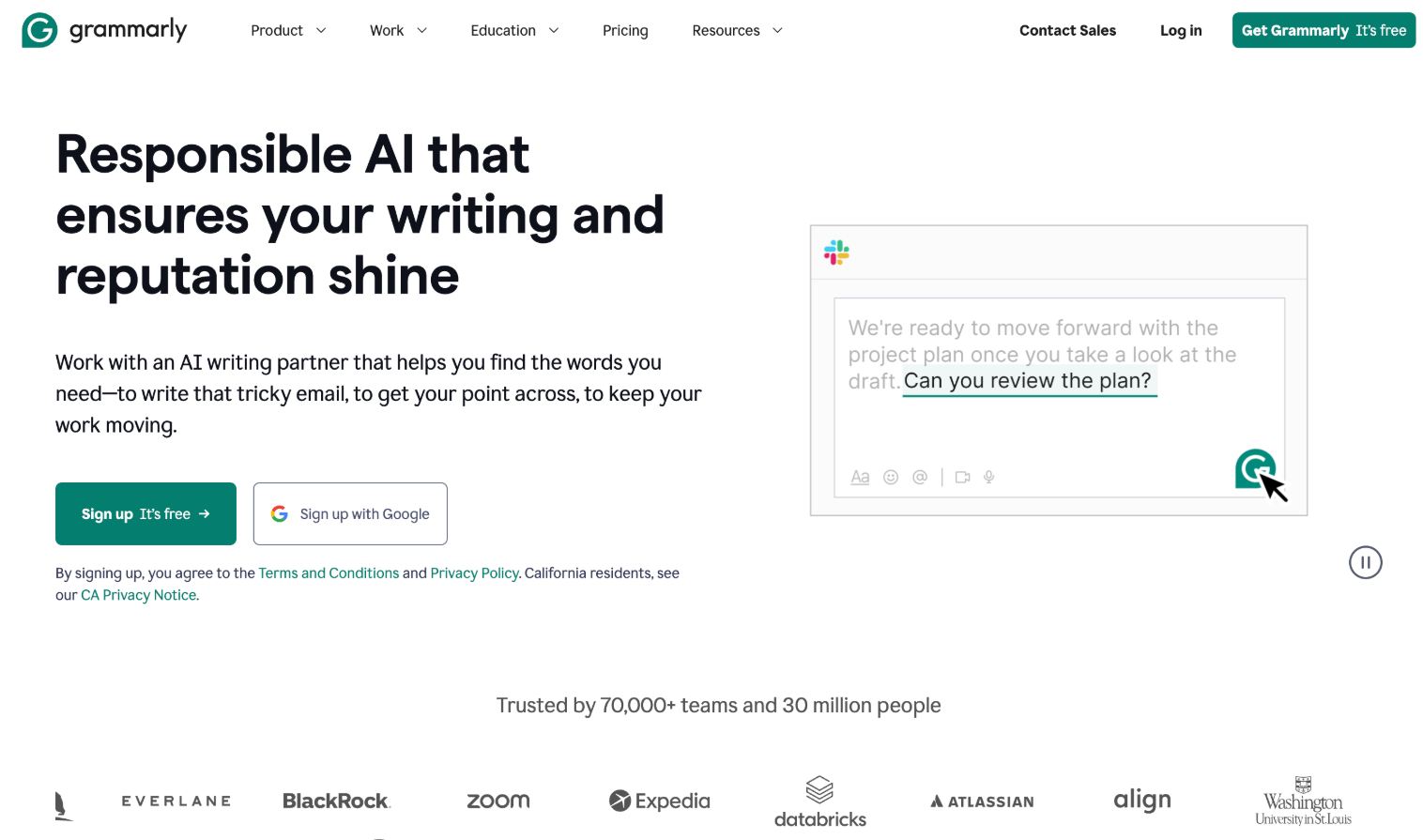Viewport: 1423px width, 840px height.
Task: Expand the Product dropdown menu
Action: [x=288, y=31]
